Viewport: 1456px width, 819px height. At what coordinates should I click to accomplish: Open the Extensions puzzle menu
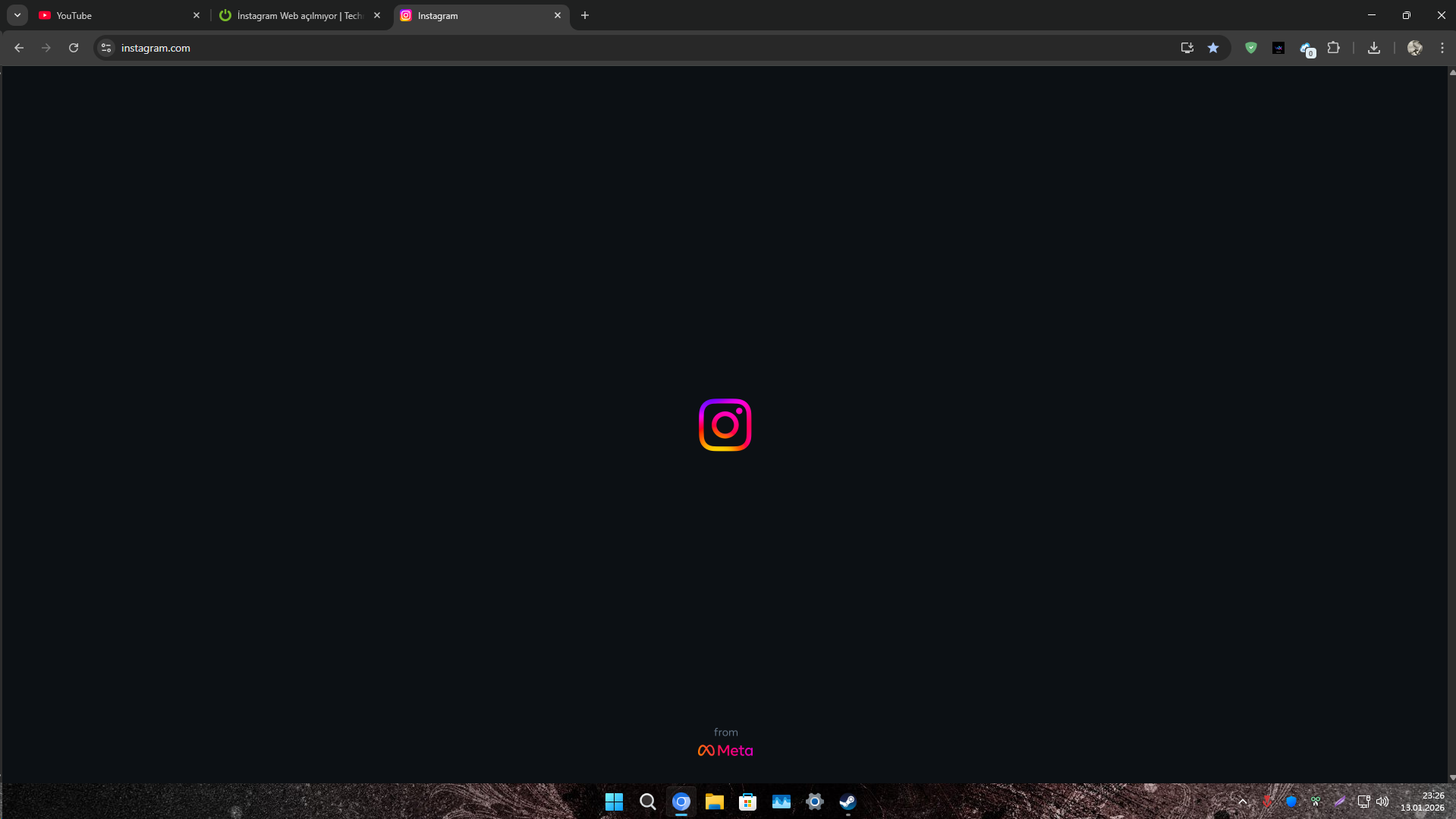point(1333,48)
